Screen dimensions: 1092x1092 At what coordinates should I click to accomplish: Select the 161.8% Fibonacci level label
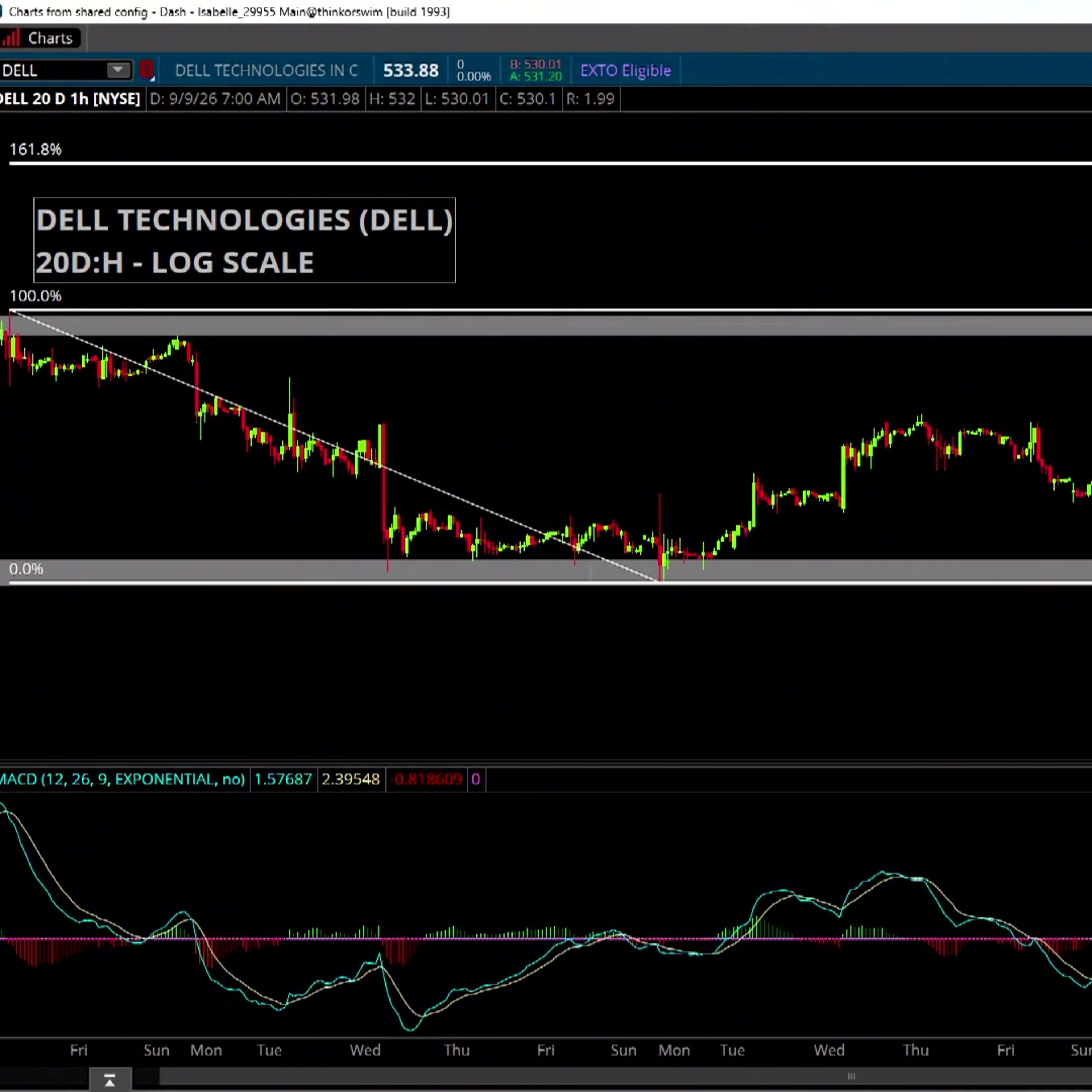click(x=36, y=149)
